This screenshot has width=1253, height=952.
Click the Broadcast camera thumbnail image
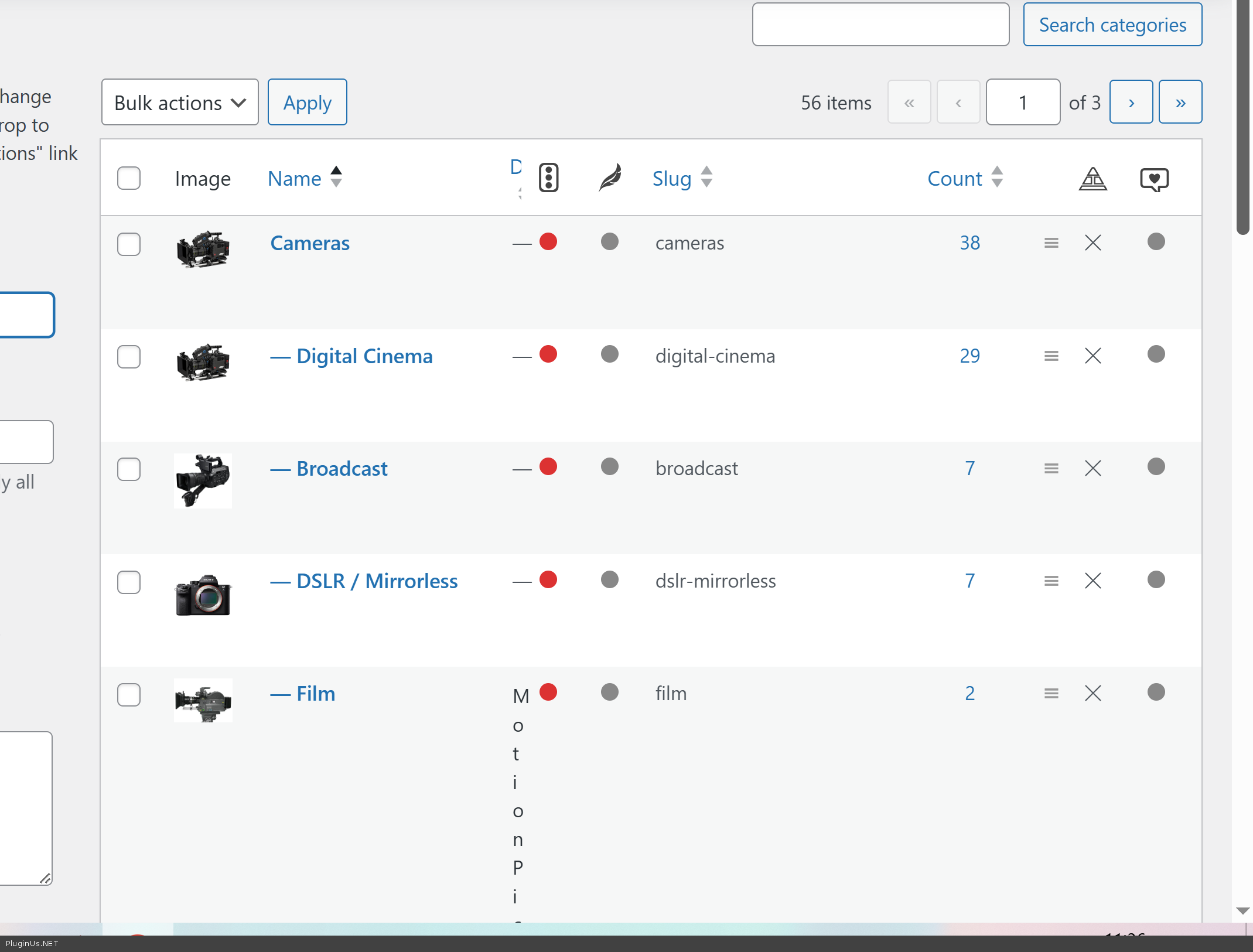203,480
